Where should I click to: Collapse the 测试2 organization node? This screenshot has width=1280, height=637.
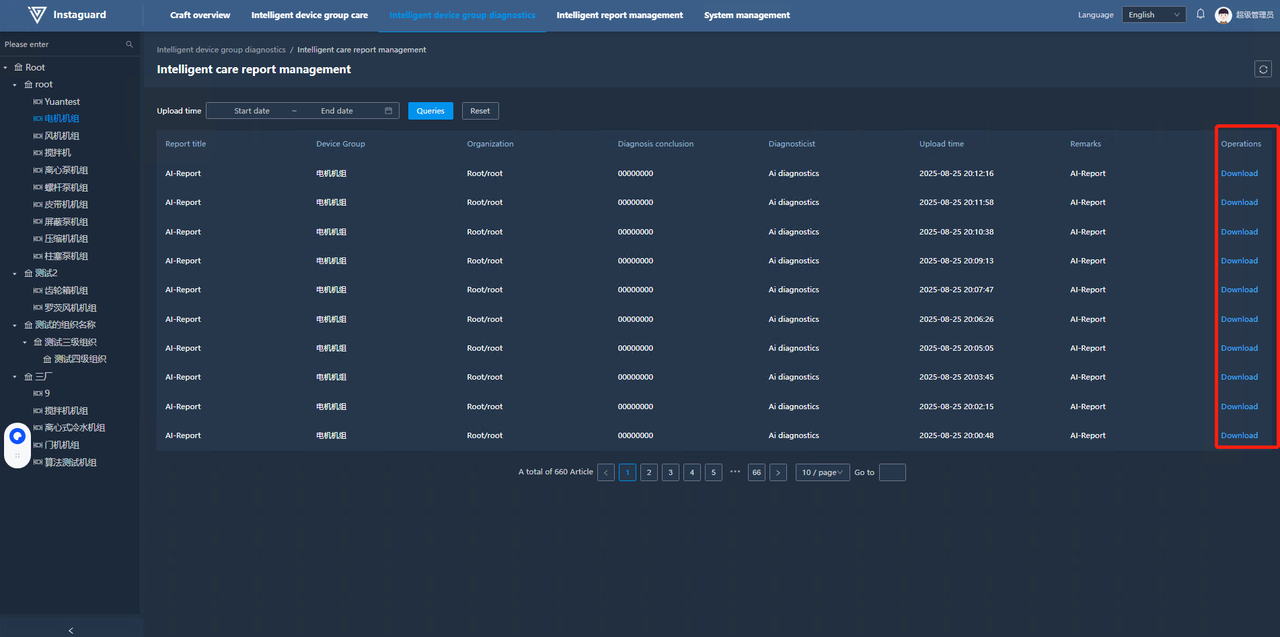(15, 274)
